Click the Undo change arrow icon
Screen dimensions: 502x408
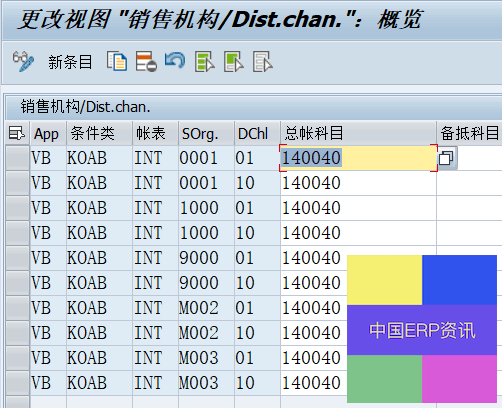[x=175, y=61]
